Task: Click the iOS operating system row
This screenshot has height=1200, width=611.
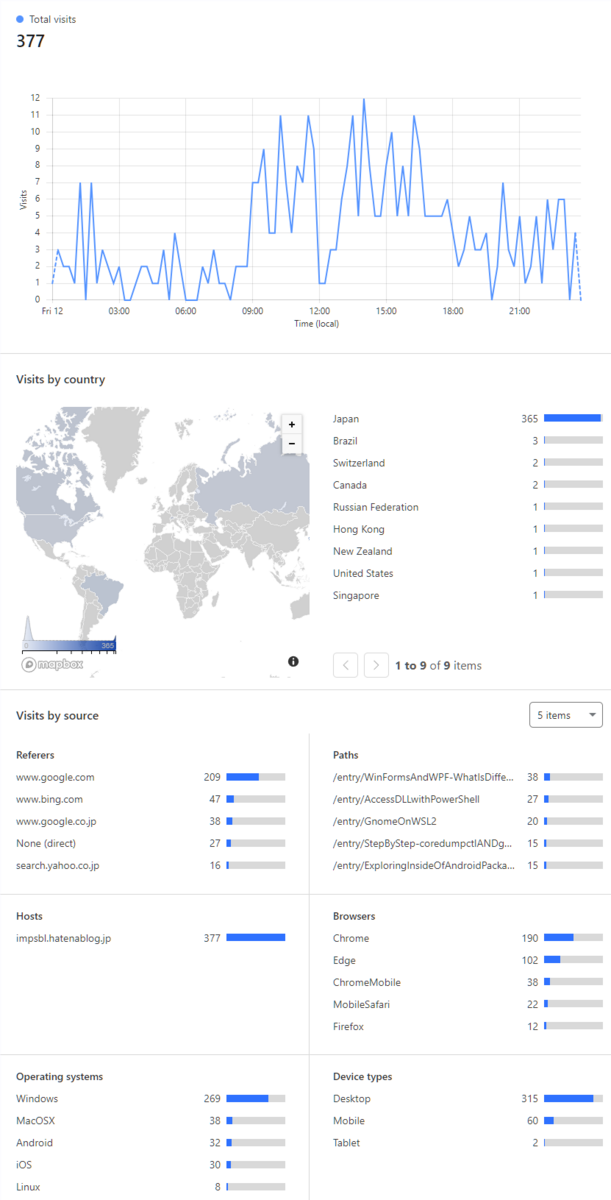Action: tap(151, 1165)
